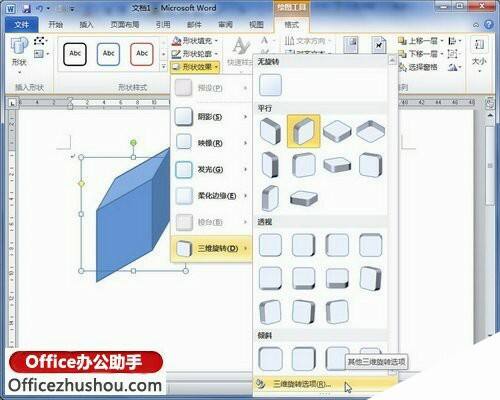Screen dimensions: 500x400
Task: Pick the first perspective preset under 透视
Action: 270,245
